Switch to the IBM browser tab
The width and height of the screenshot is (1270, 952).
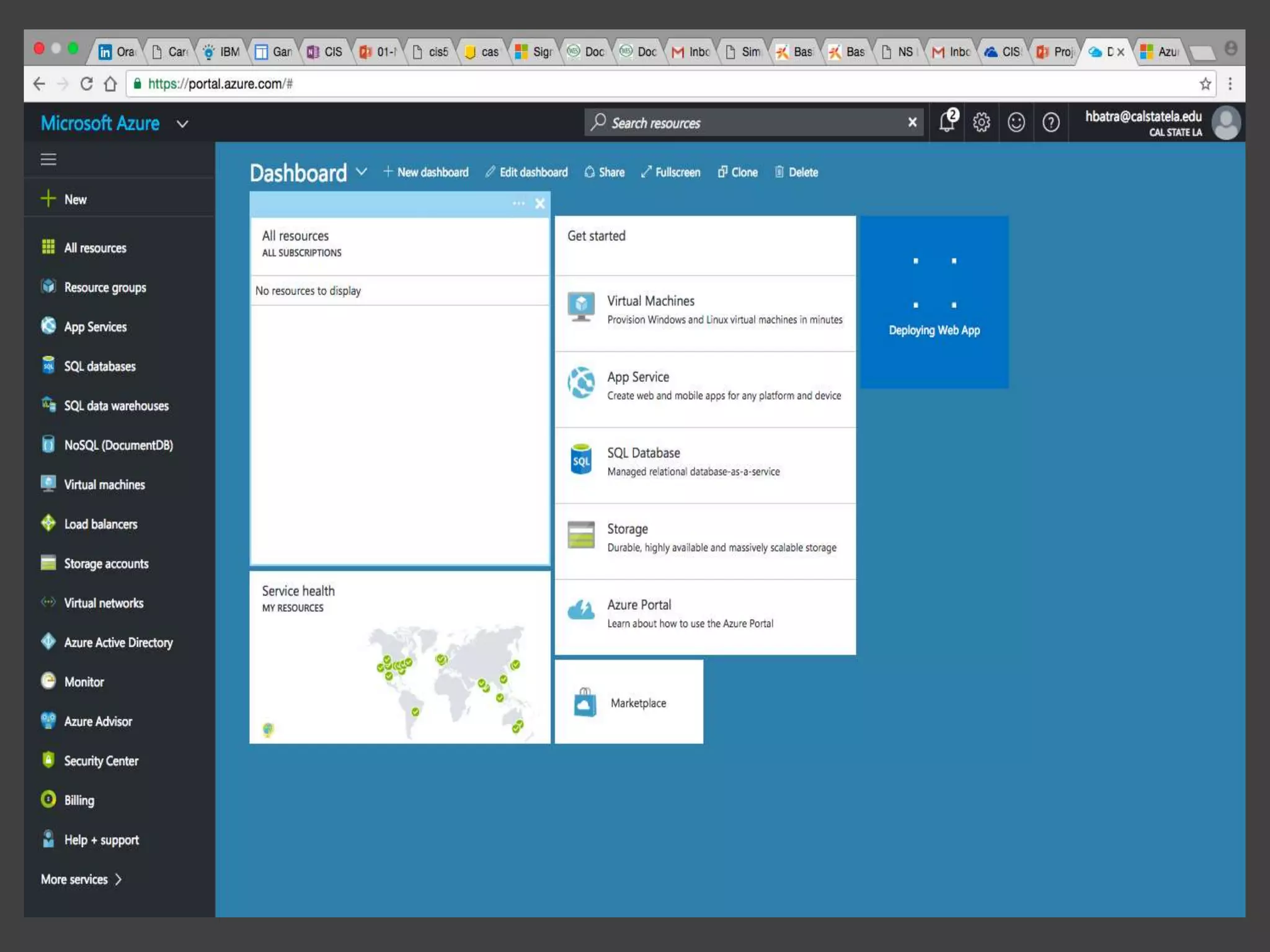(223, 51)
